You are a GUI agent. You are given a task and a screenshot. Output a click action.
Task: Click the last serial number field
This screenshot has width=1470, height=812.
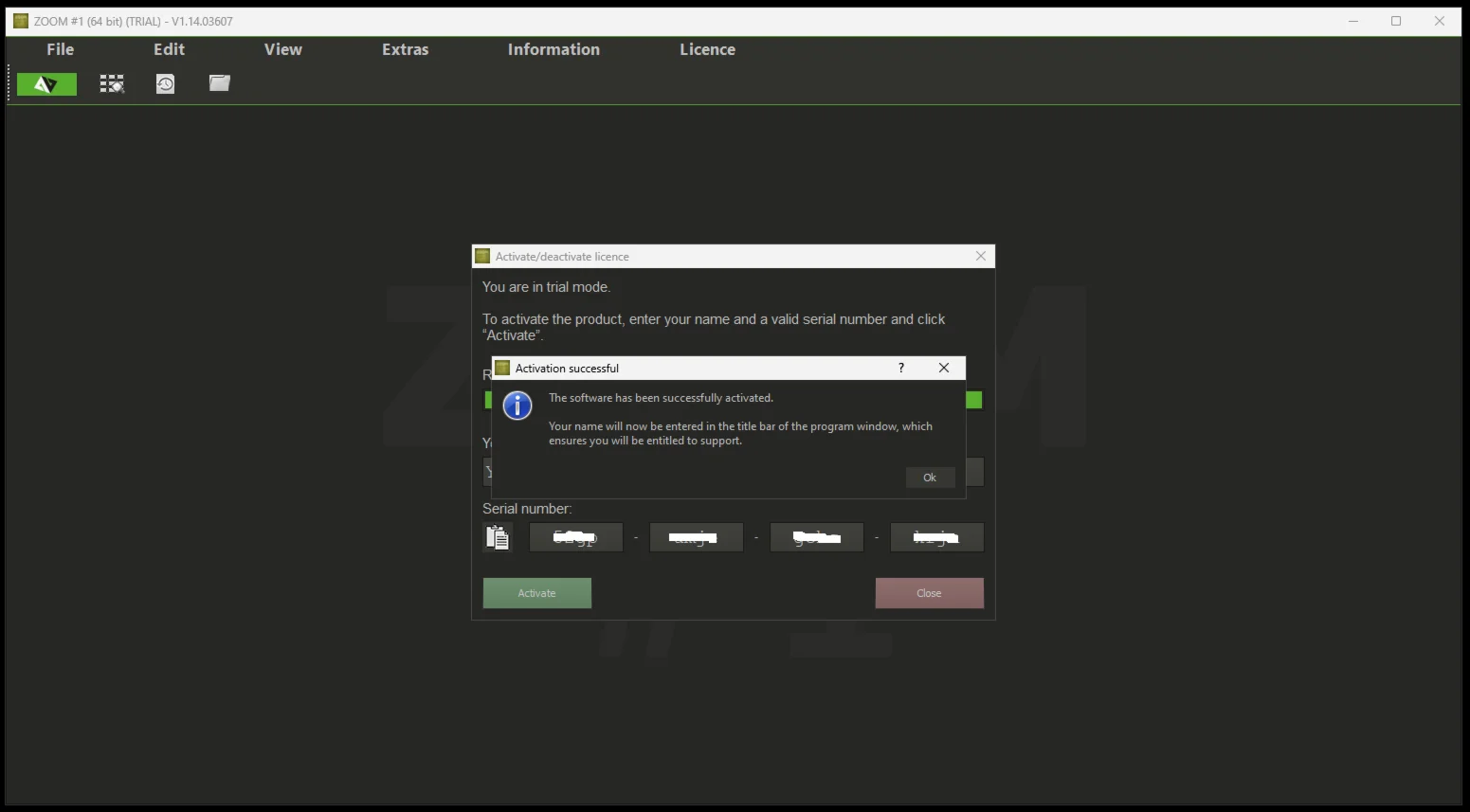(936, 537)
